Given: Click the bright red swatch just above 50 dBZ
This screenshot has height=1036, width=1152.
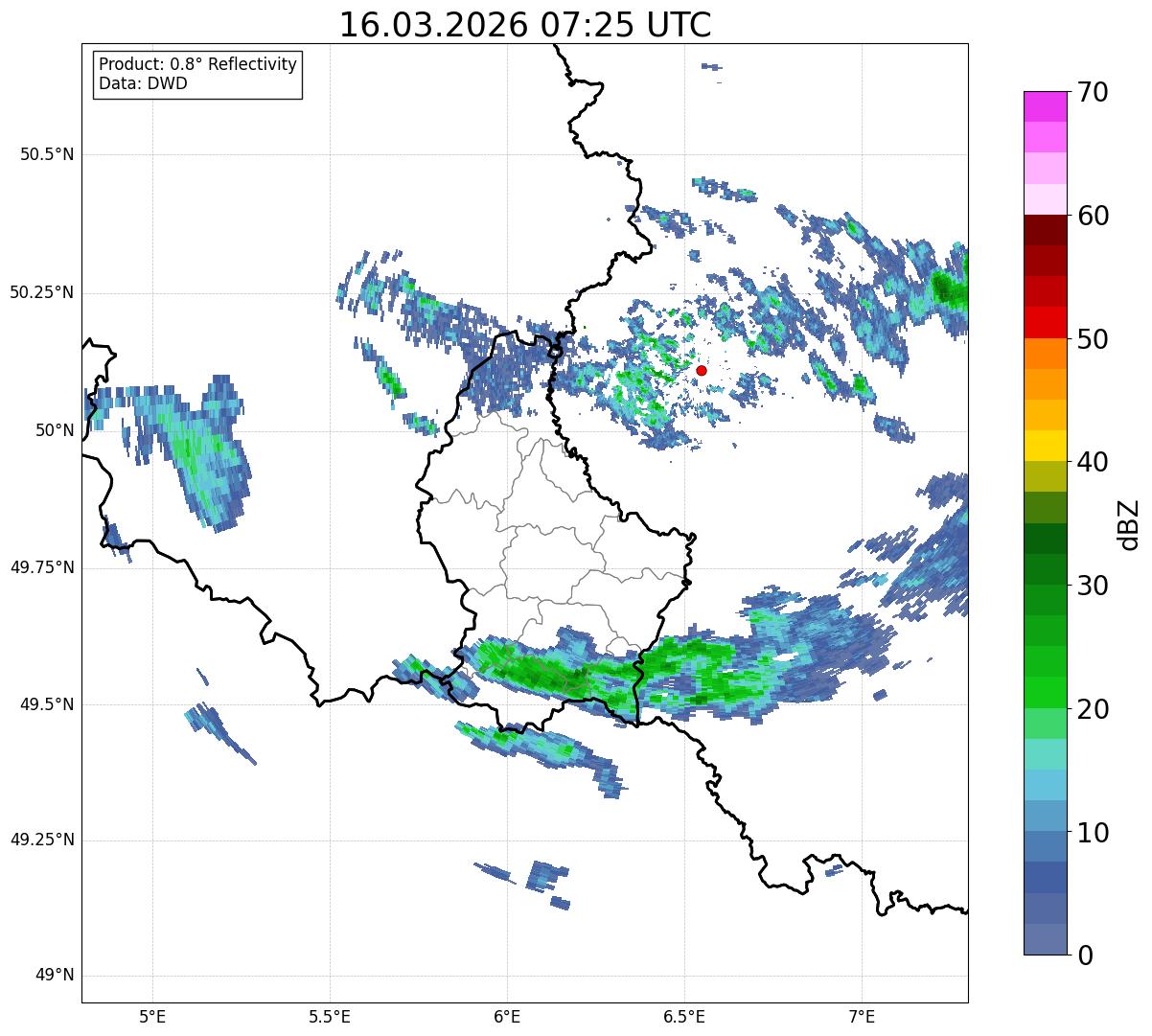Looking at the screenshot, I should coord(1045,323).
